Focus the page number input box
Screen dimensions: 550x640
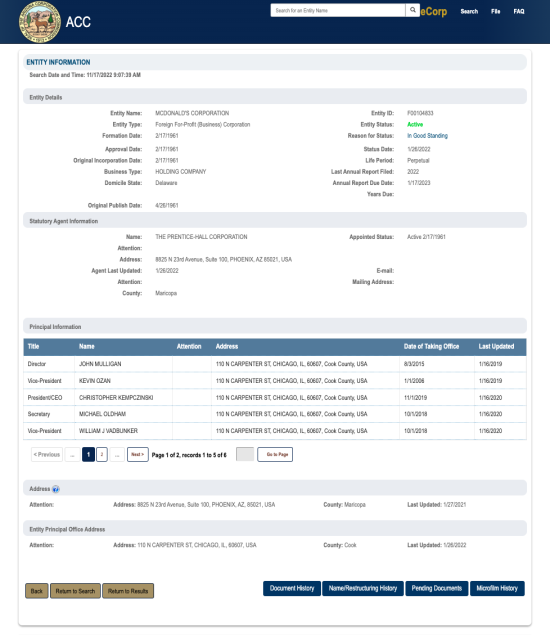pyautogui.click(x=245, y=454)
